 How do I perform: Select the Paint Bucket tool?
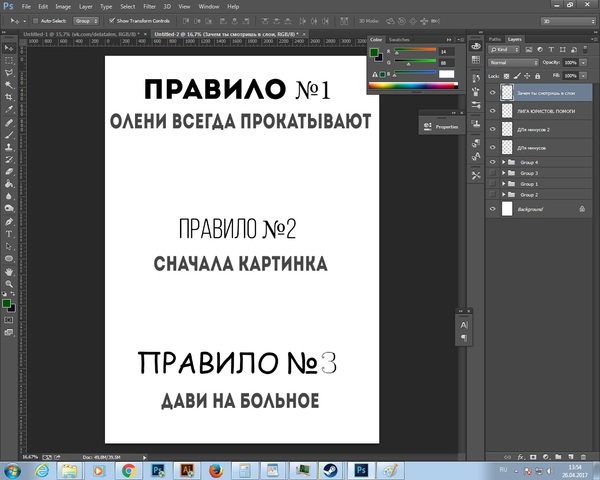(8, 184)
